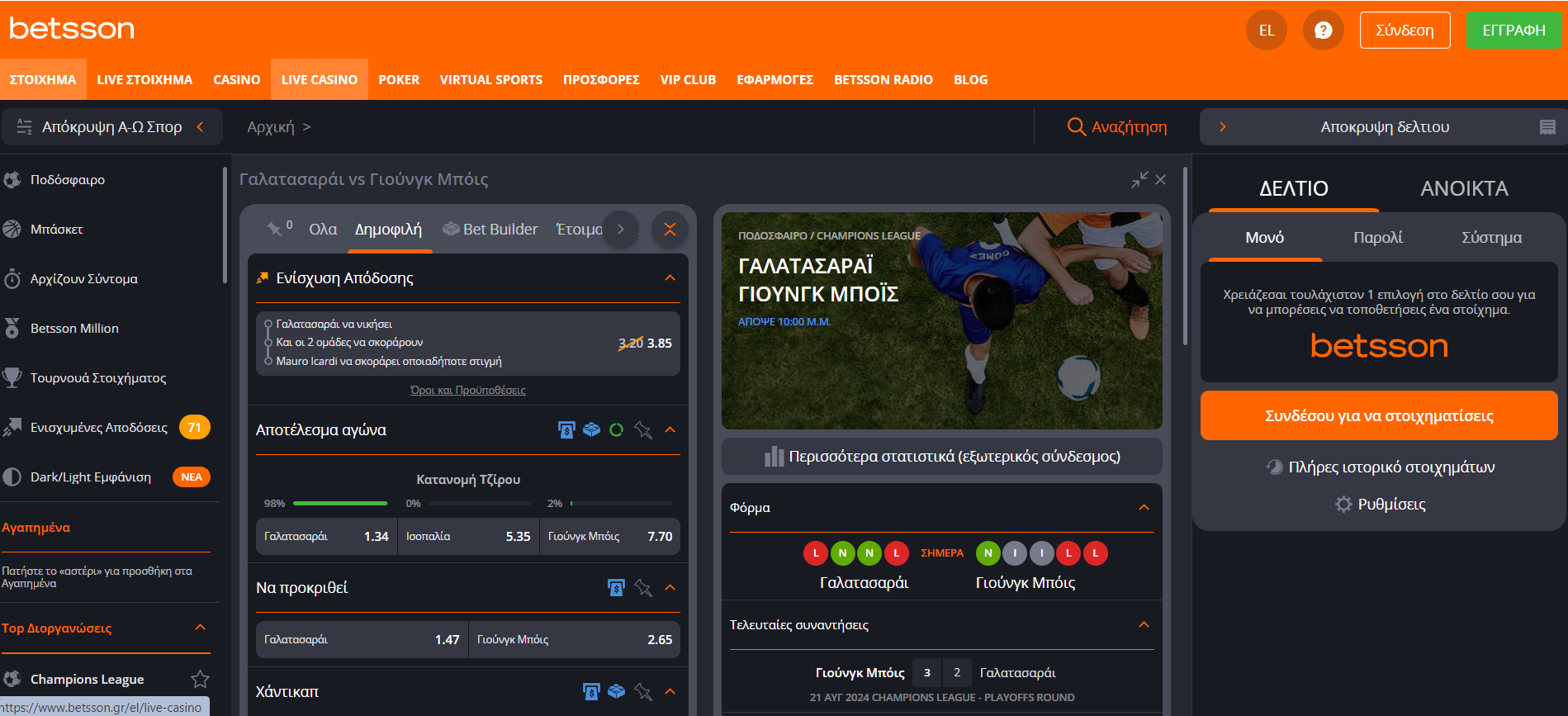Click the history icon beside Πλήρες ιστορικό στοιχημάτων
Screen dimensions: 1568x716
(1274, 467)
